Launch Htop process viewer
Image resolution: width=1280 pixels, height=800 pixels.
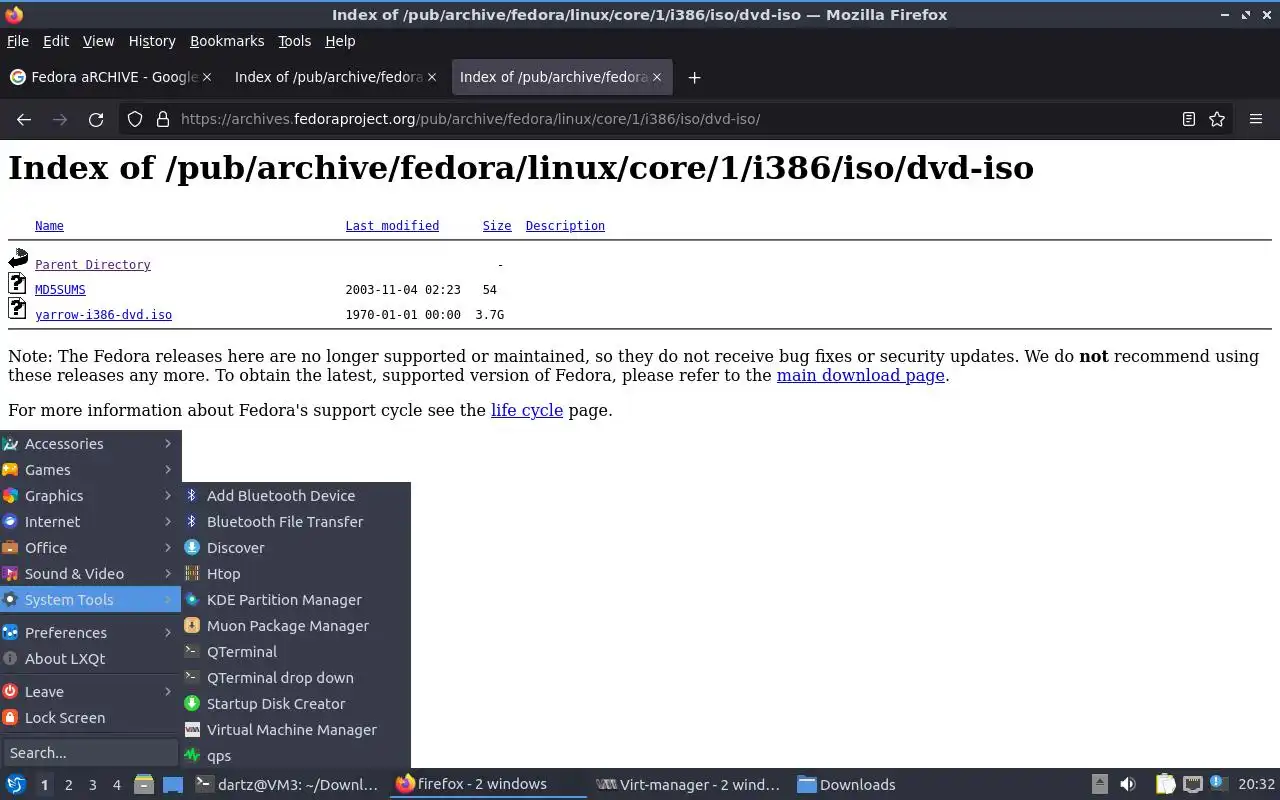click(x=296, y=574)
